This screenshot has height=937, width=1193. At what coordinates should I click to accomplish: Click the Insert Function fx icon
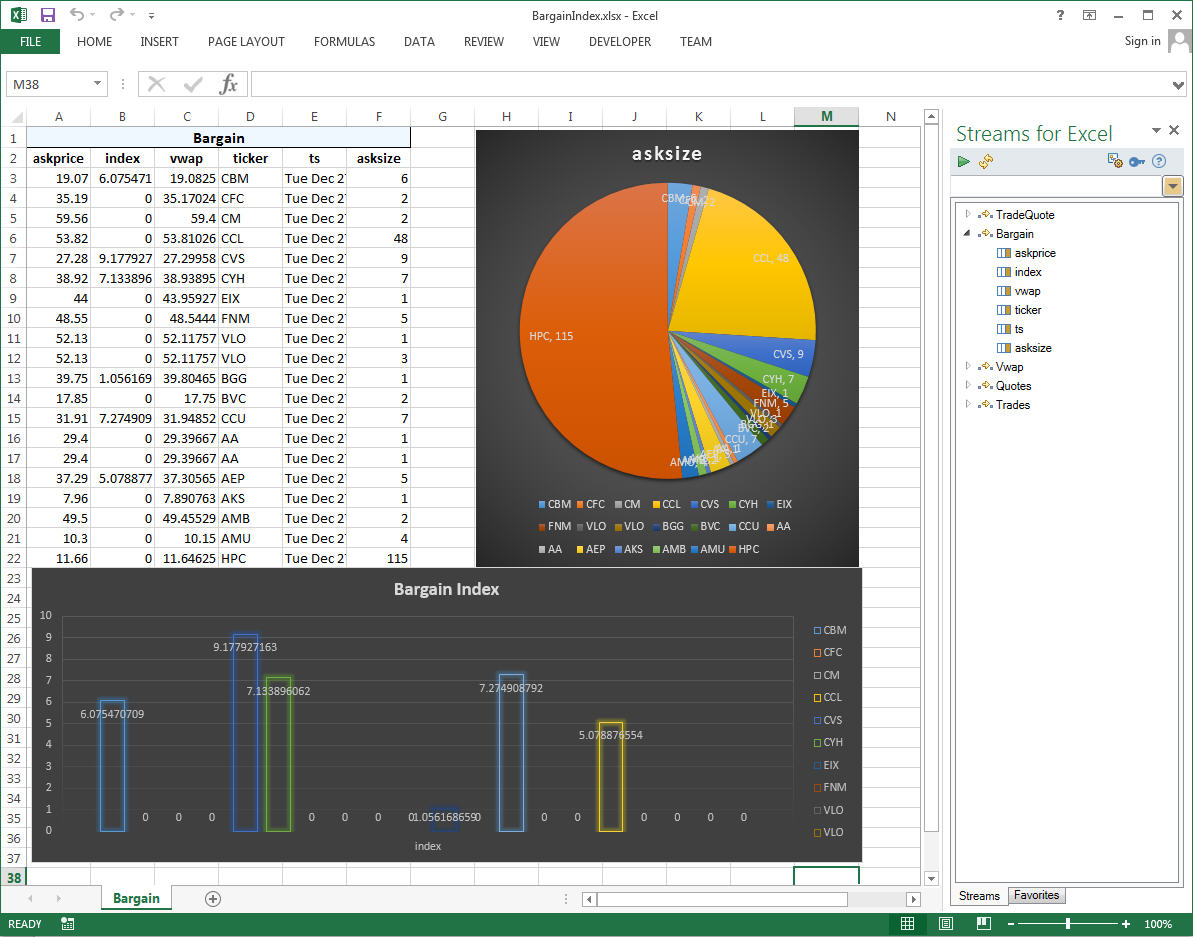click(228, 84)
